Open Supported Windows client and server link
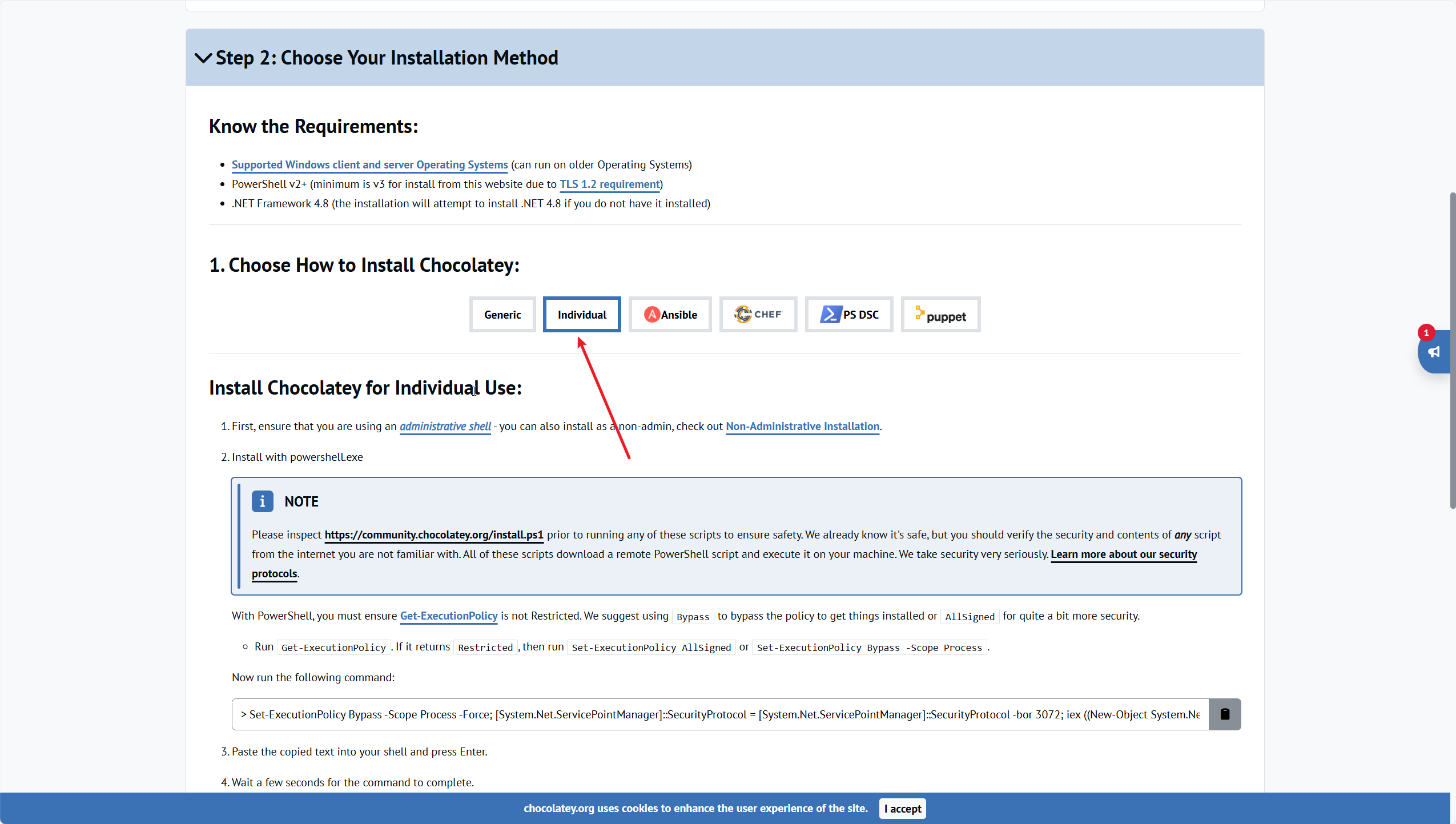This screenshot has height=824, width=1456. (369, 164)
